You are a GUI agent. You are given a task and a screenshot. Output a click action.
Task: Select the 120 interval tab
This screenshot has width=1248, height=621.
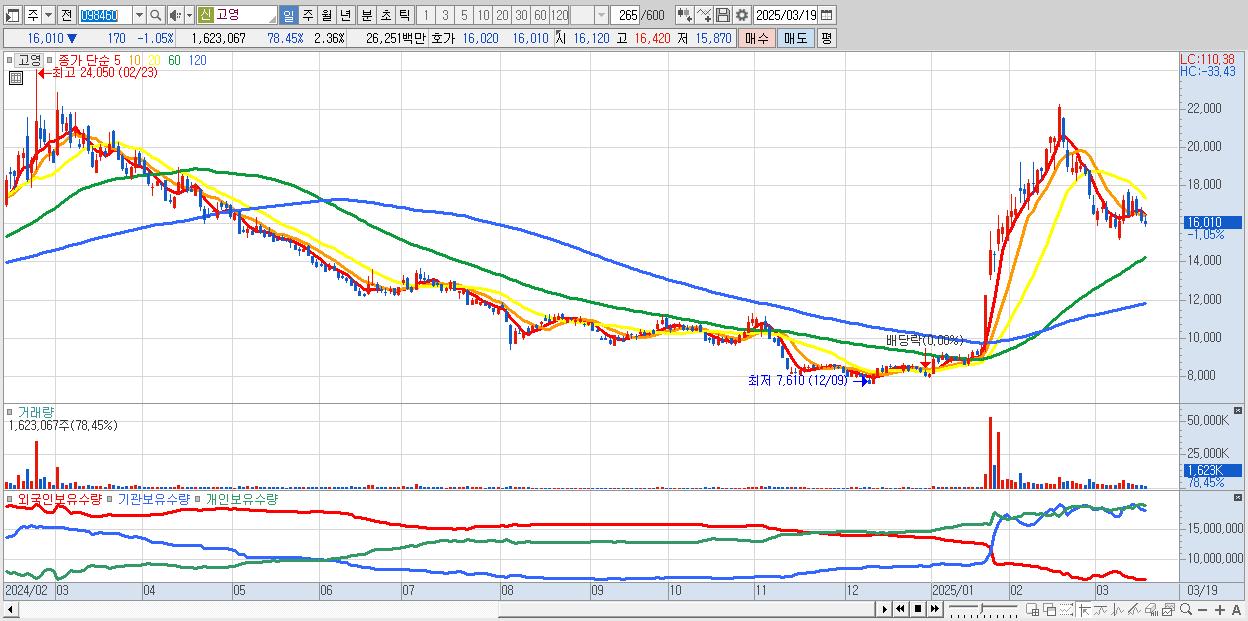tap(559, 15)
